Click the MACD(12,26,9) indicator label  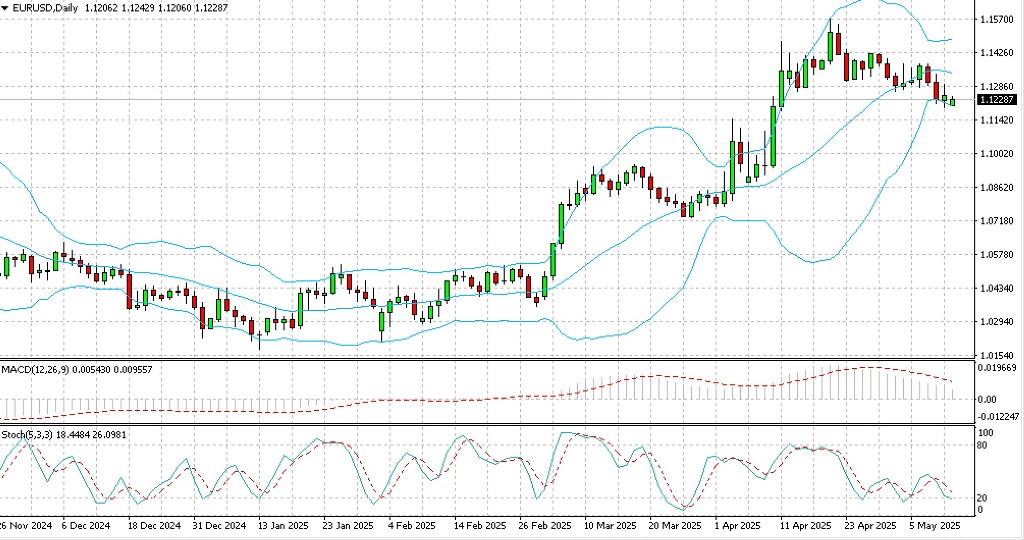(35, 370)
